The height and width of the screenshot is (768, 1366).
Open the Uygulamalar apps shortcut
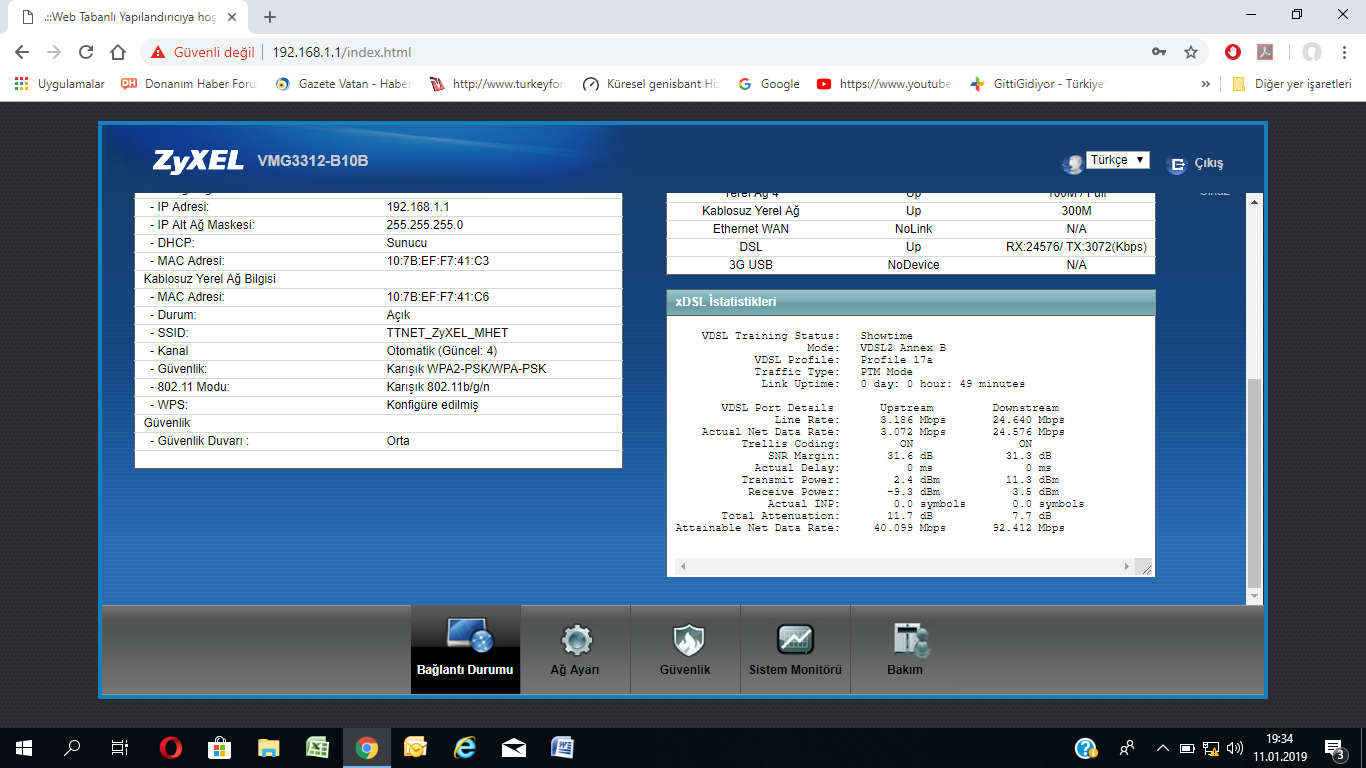(59, 84)
